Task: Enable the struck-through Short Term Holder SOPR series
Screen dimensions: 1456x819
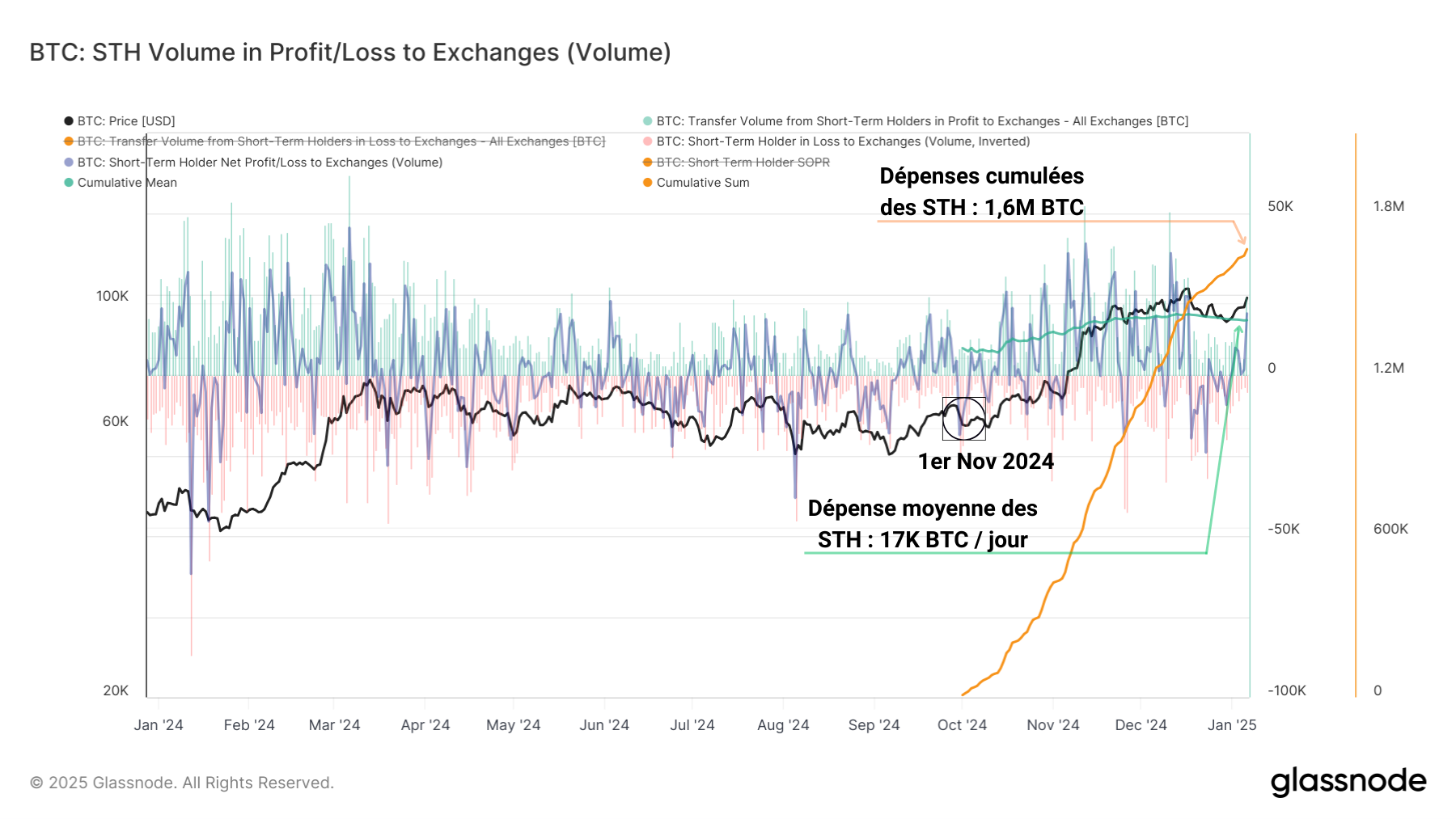Action: click(743, 163)
